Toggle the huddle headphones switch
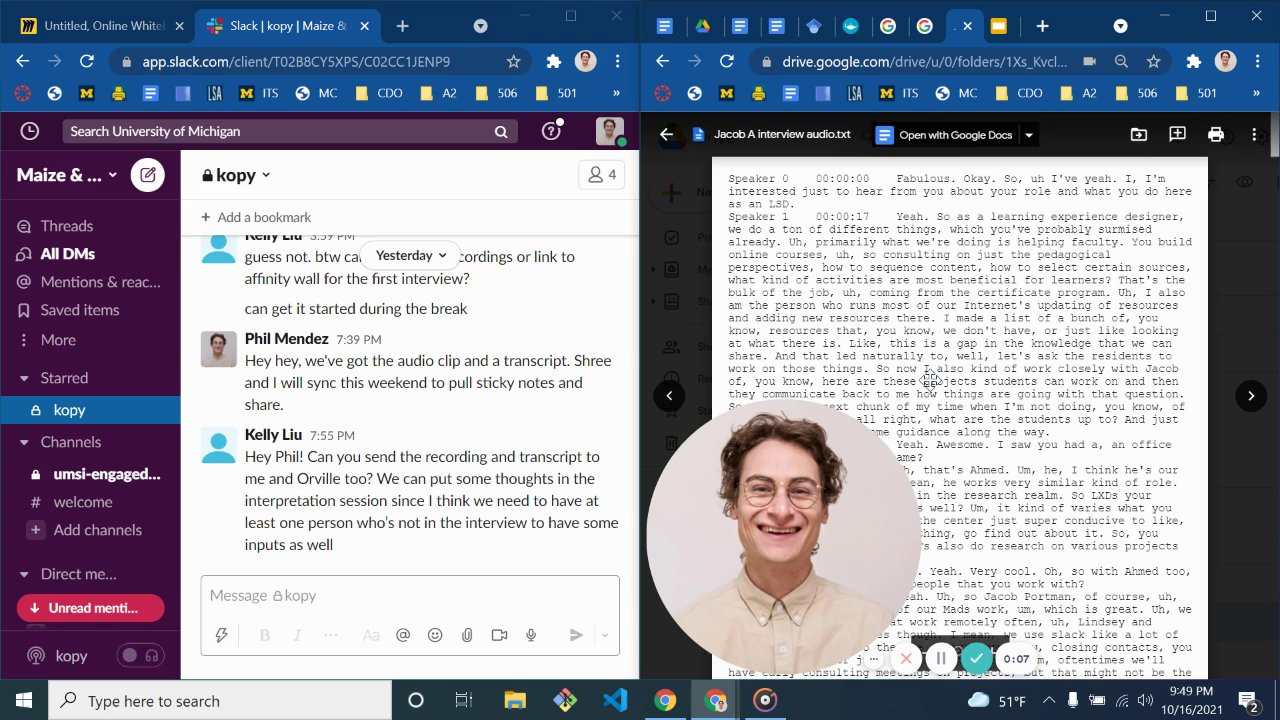 pyautogui.click(x=141, y=656)
